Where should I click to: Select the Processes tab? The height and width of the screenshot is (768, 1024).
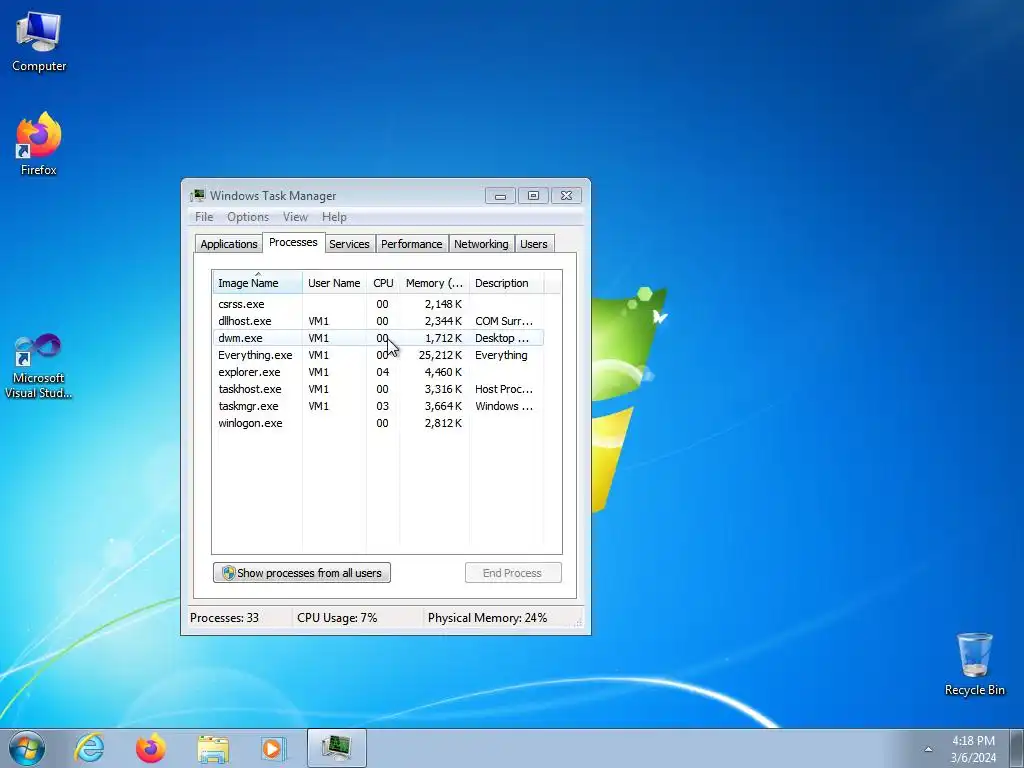coord(293,242)
